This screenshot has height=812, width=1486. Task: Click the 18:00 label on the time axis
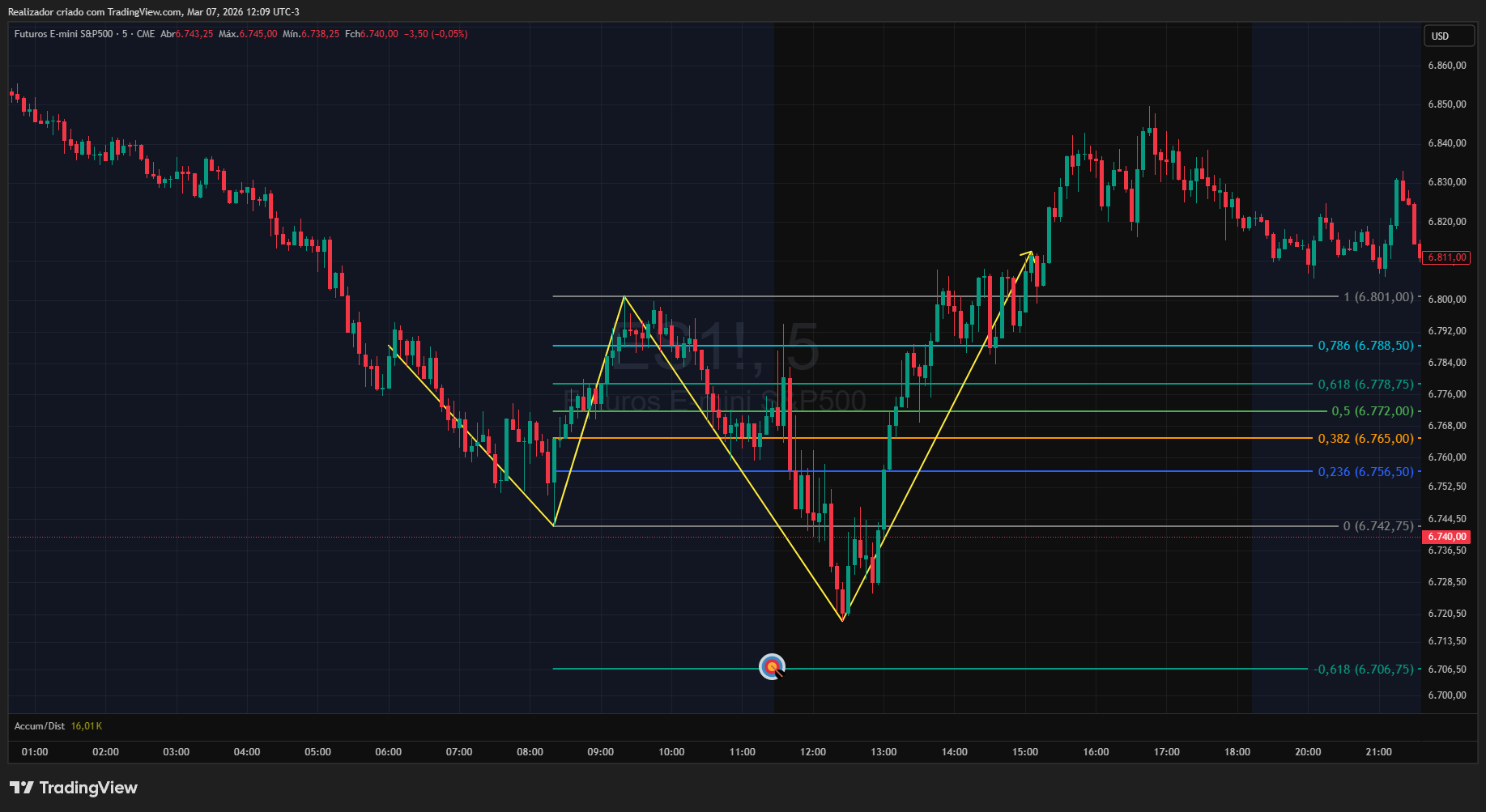tap(1237, 752)
